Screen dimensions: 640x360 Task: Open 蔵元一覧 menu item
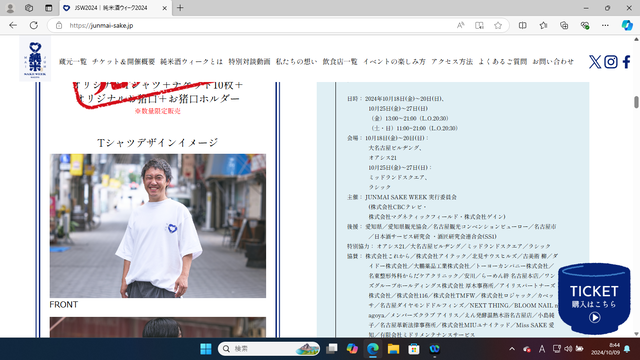click(x=73, y=62)
